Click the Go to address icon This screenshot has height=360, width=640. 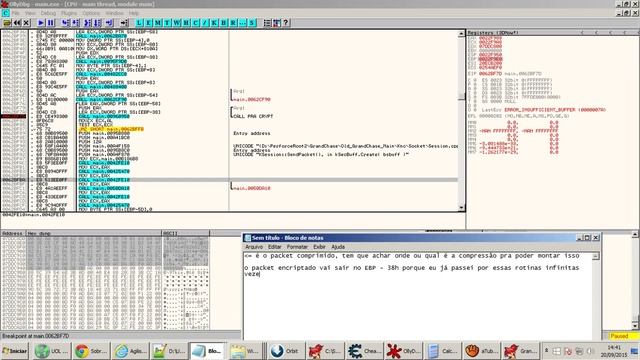124,23
